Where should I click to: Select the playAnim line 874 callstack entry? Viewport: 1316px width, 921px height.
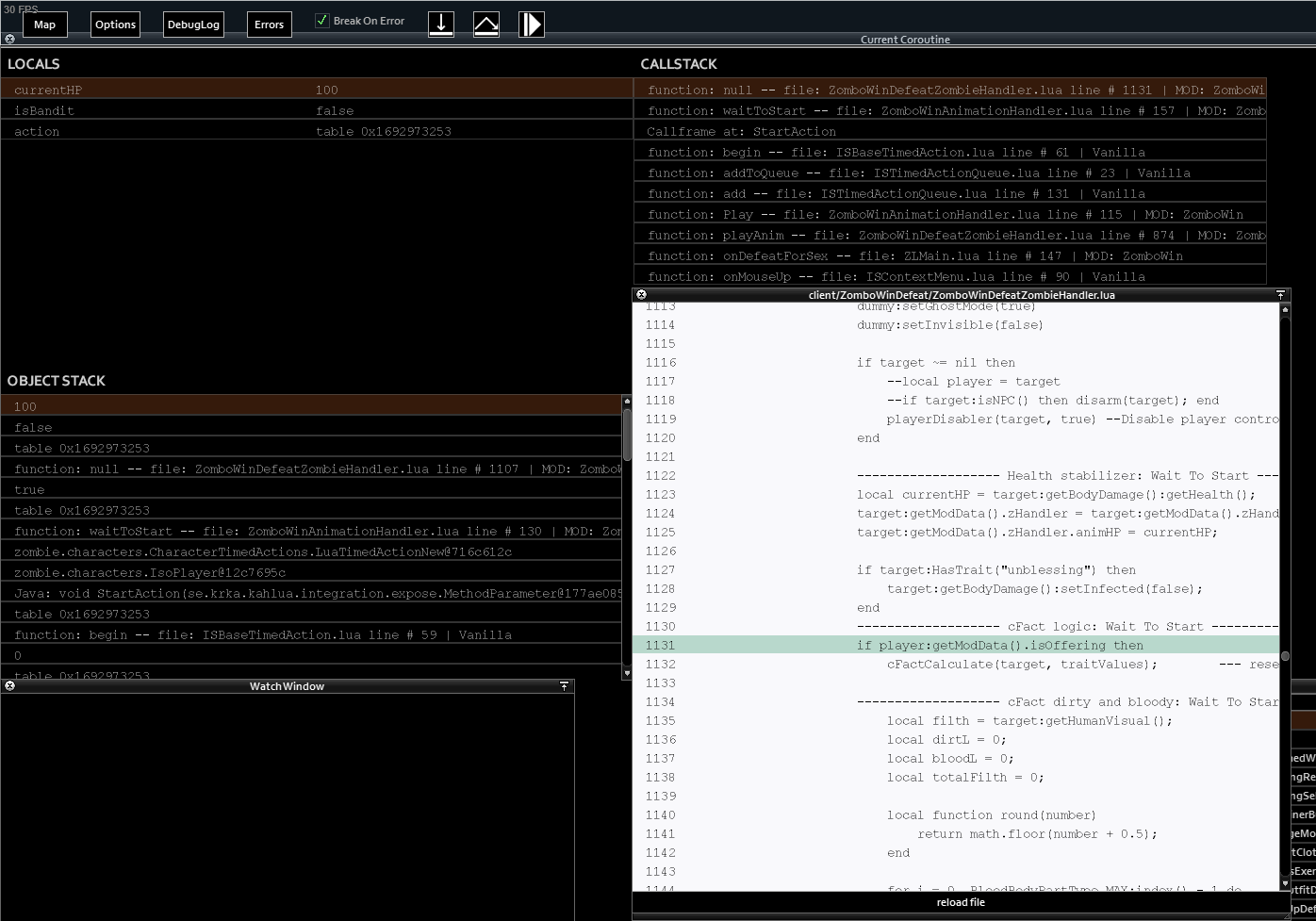(950, 235)
